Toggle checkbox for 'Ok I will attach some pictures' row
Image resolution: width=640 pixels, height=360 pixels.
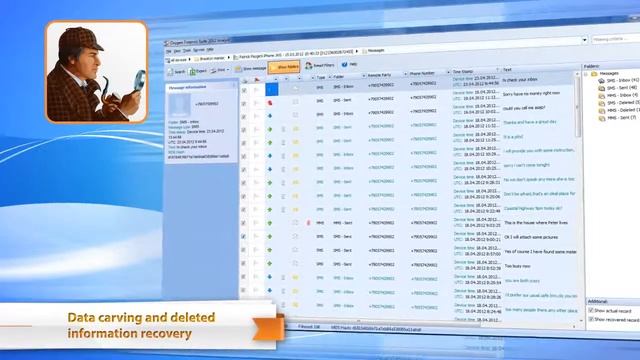(x=244, y=237)
